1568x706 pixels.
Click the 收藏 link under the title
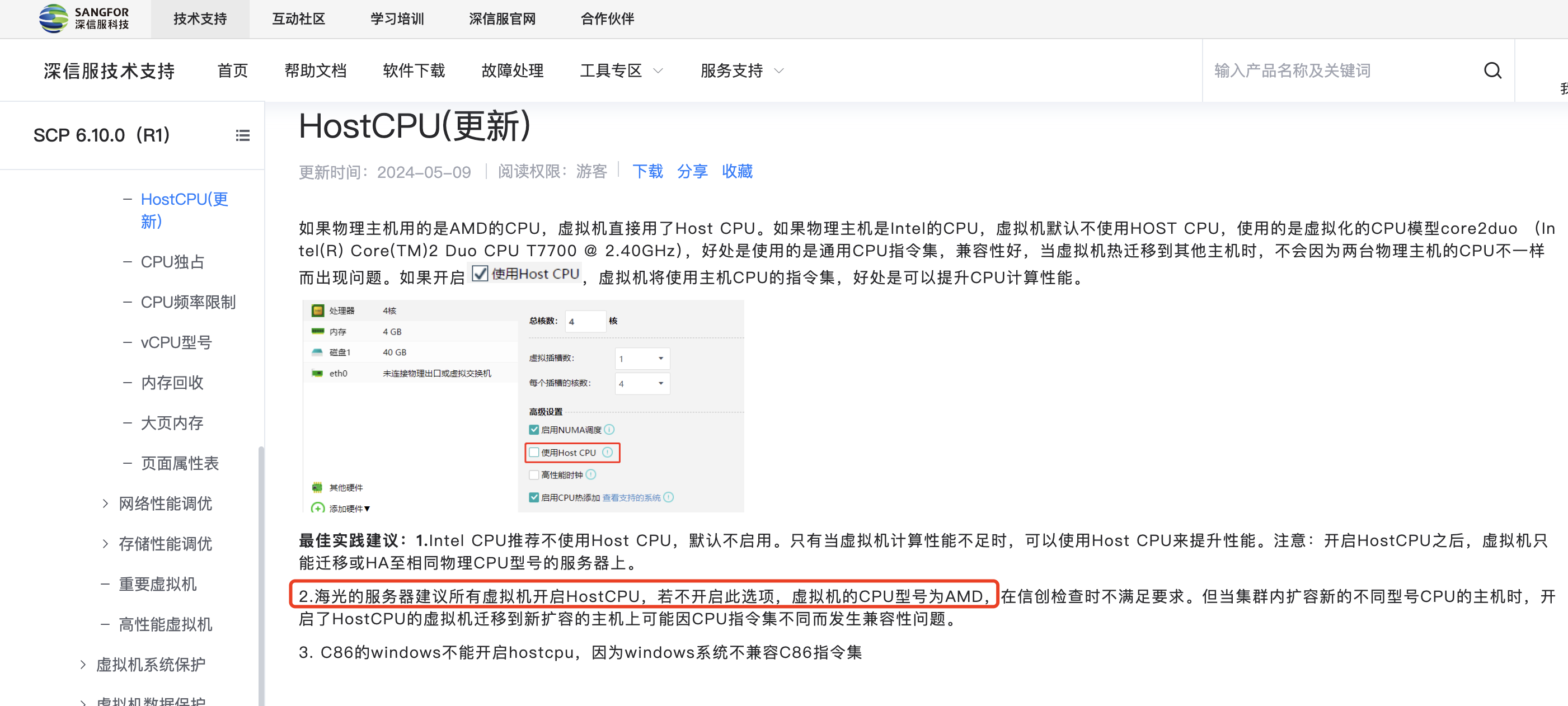point(737,171)
